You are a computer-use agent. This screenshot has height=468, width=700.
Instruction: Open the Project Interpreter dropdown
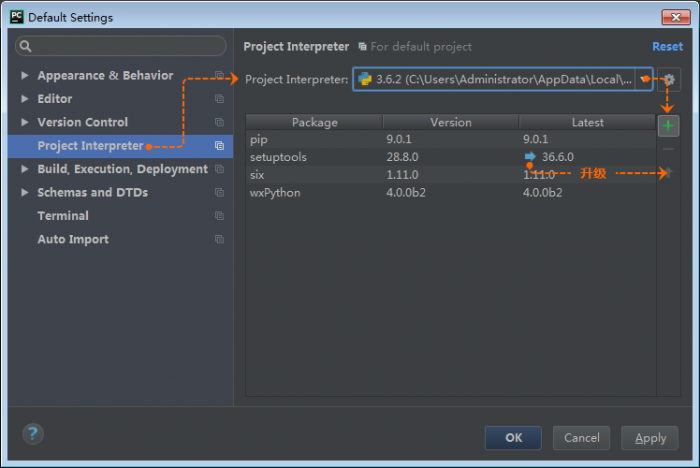pos(643,80)
